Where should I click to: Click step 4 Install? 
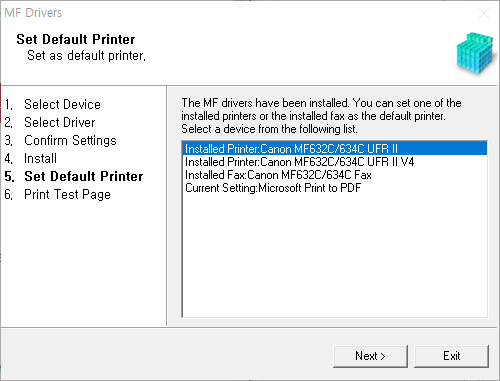click(x=30, y=158)
